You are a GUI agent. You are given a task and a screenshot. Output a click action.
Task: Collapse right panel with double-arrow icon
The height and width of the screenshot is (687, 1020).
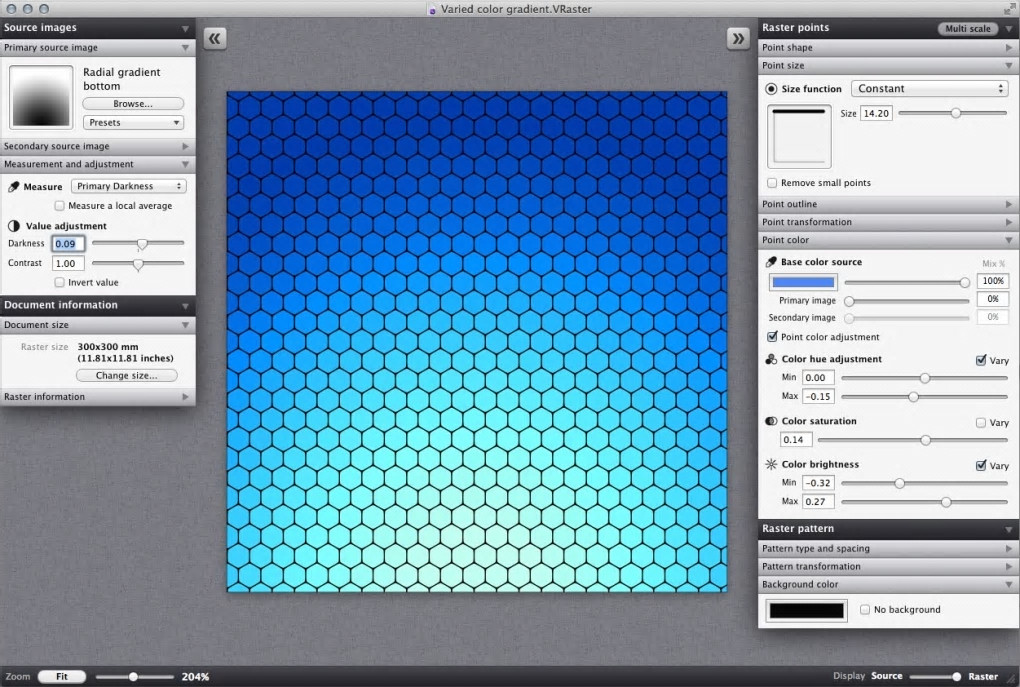(x=738, y=38)
